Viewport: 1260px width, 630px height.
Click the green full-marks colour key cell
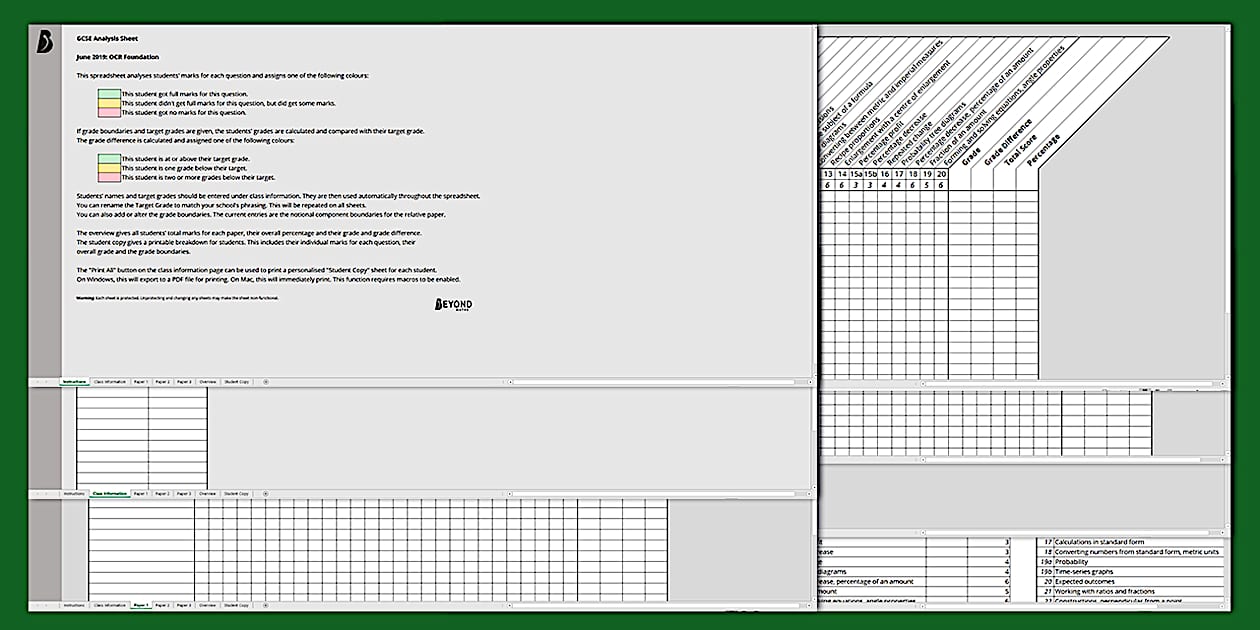coord(108,94)
